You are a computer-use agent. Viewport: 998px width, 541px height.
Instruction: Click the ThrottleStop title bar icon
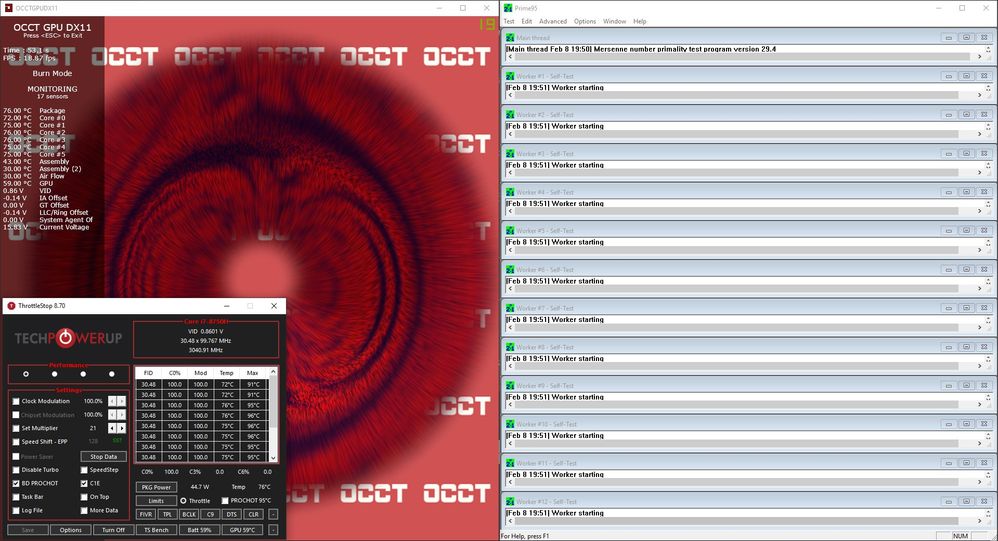tap(11, 306)
